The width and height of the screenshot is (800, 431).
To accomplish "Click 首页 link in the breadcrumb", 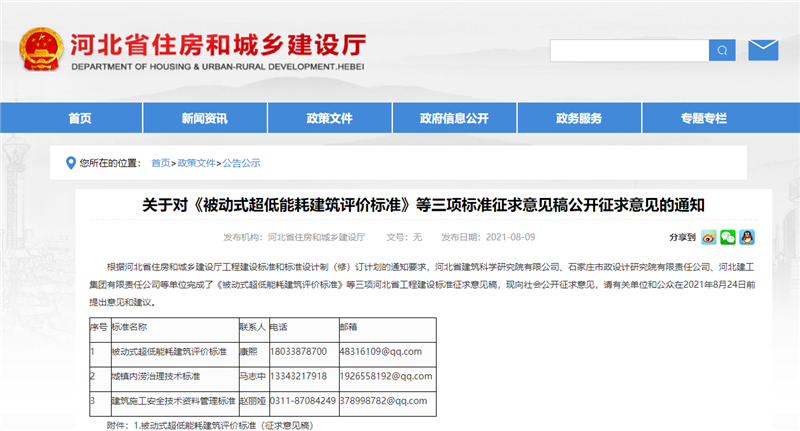I will [x=160, y=162].
